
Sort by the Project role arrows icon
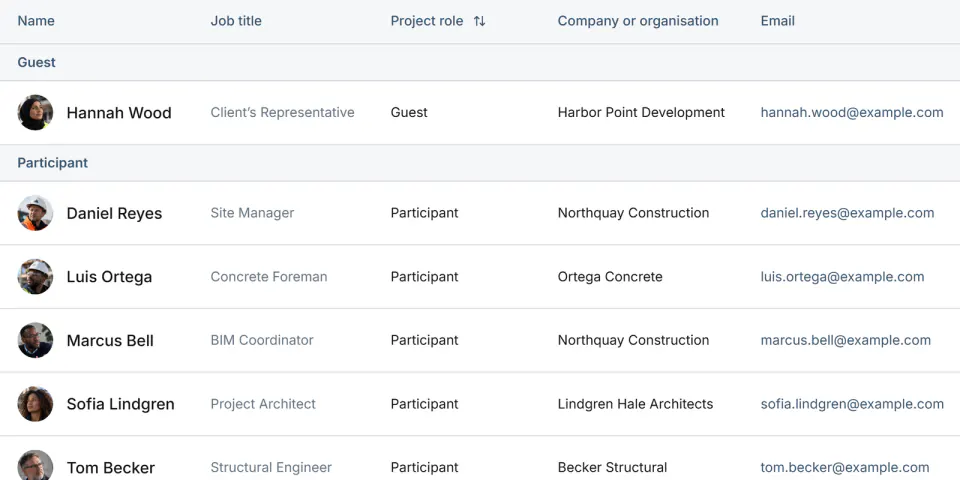[479, 21]
